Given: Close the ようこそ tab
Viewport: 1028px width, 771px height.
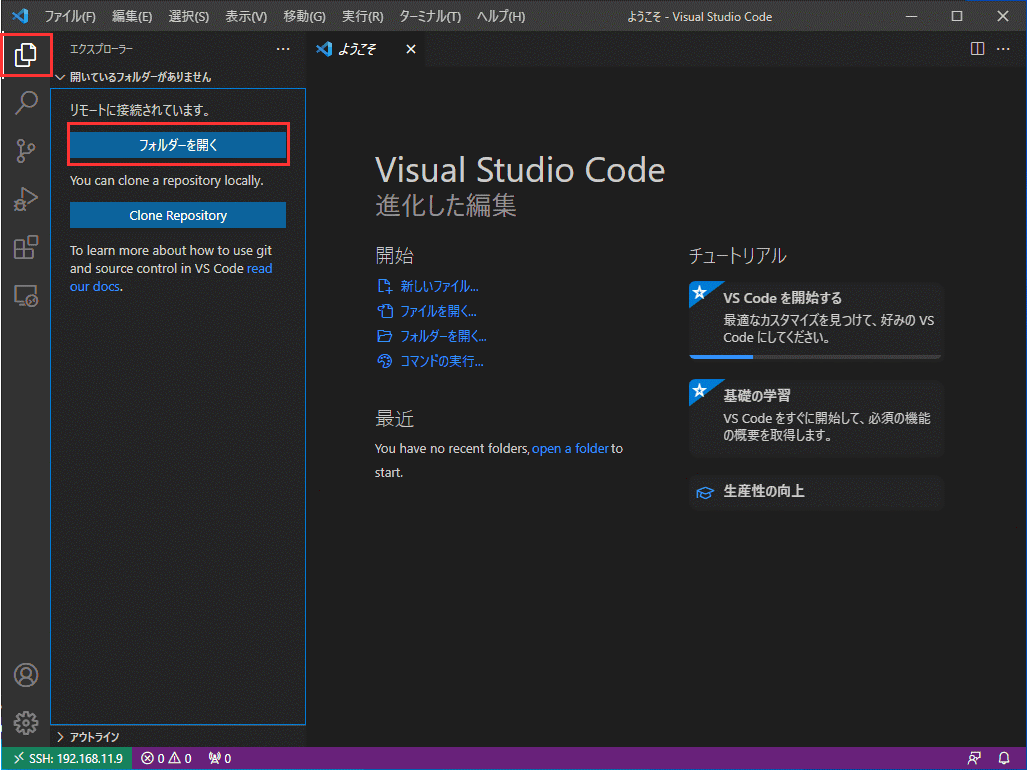Looking at the screenshot, I should pos(410,49).
